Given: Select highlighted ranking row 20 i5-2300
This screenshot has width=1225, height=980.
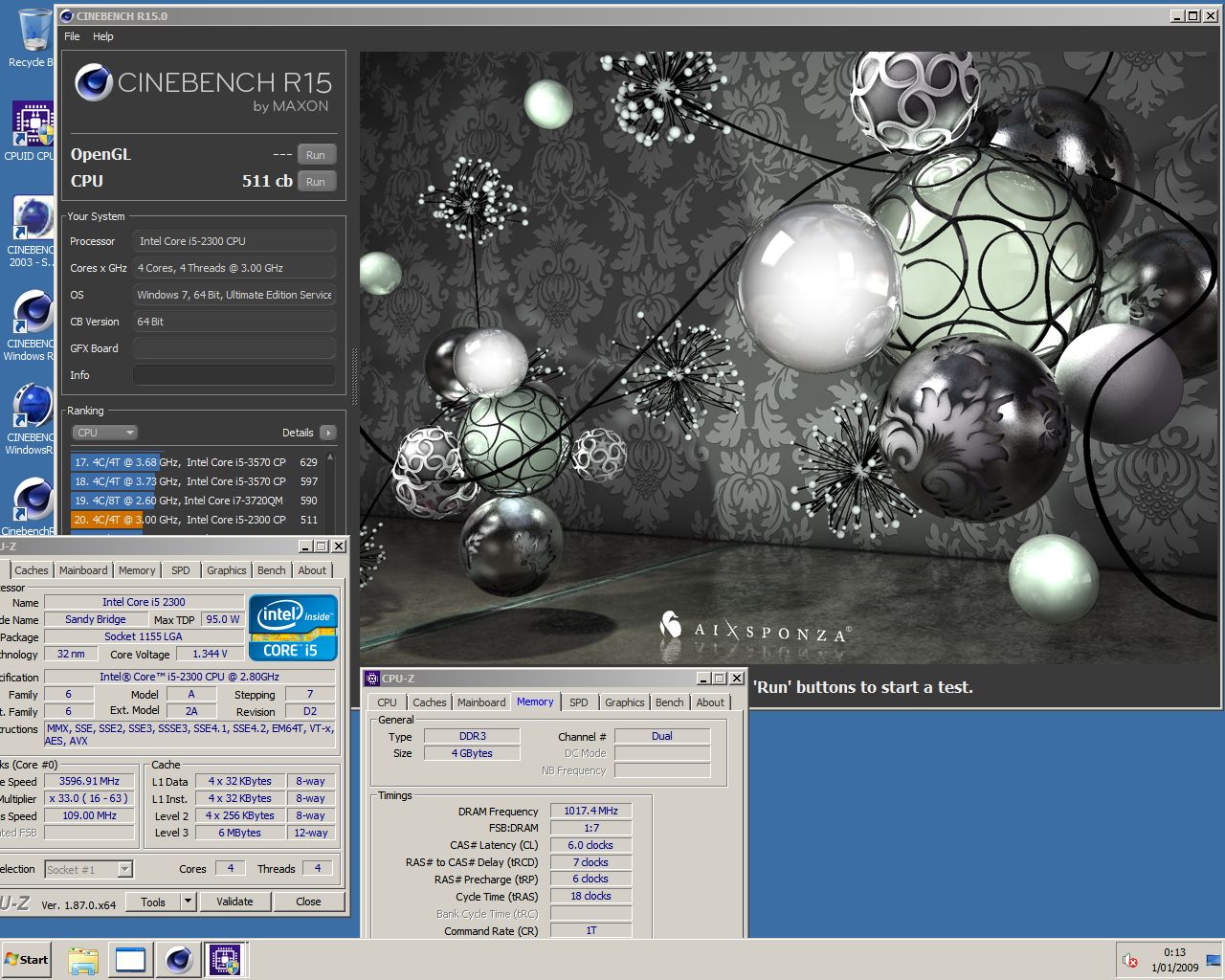Looking at the screenshot, I should (x=196, y=520).
